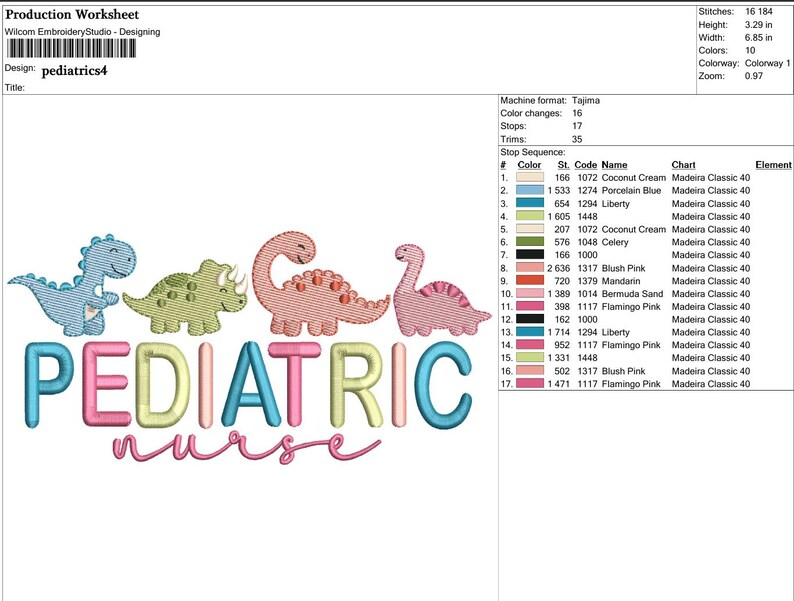The height and width of the screenshot is (601, 794).
Task: Click the Chart column header
Action: click(x=683, y=165)
